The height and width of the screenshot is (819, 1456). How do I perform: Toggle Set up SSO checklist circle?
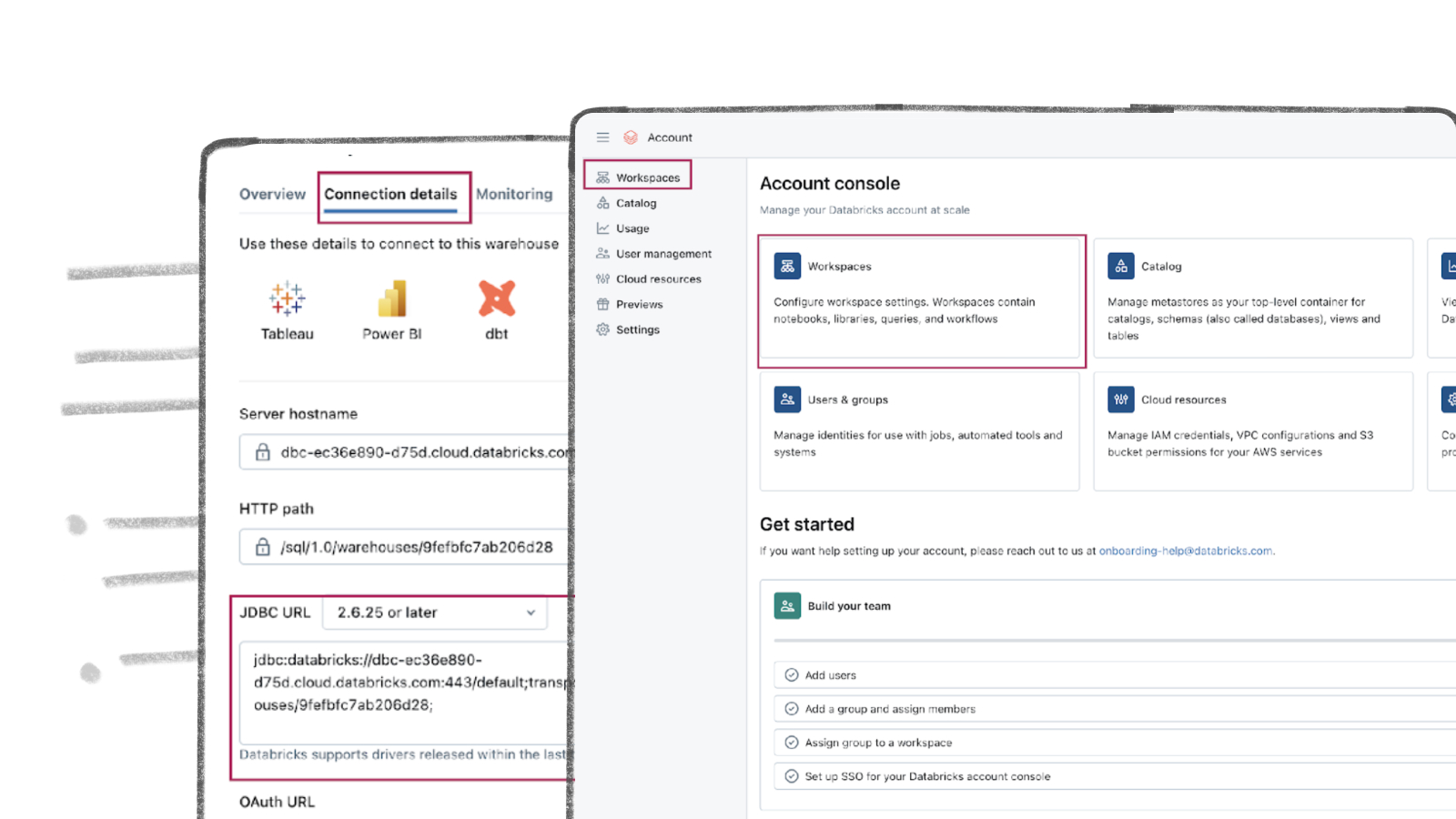click(x=792, y=776)
